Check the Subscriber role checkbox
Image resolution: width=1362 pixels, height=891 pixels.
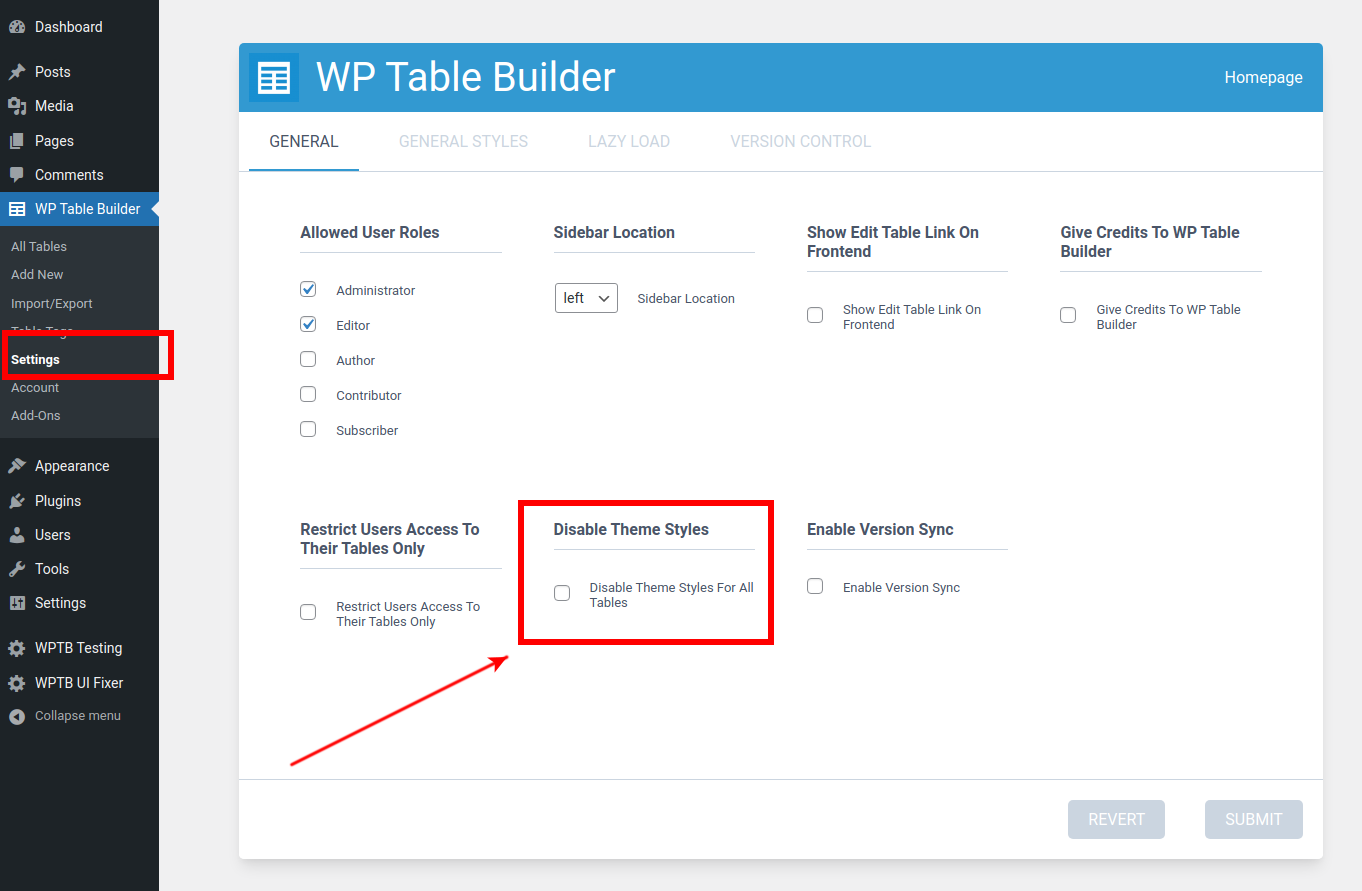pyautogui.click(x=308, y=429)
